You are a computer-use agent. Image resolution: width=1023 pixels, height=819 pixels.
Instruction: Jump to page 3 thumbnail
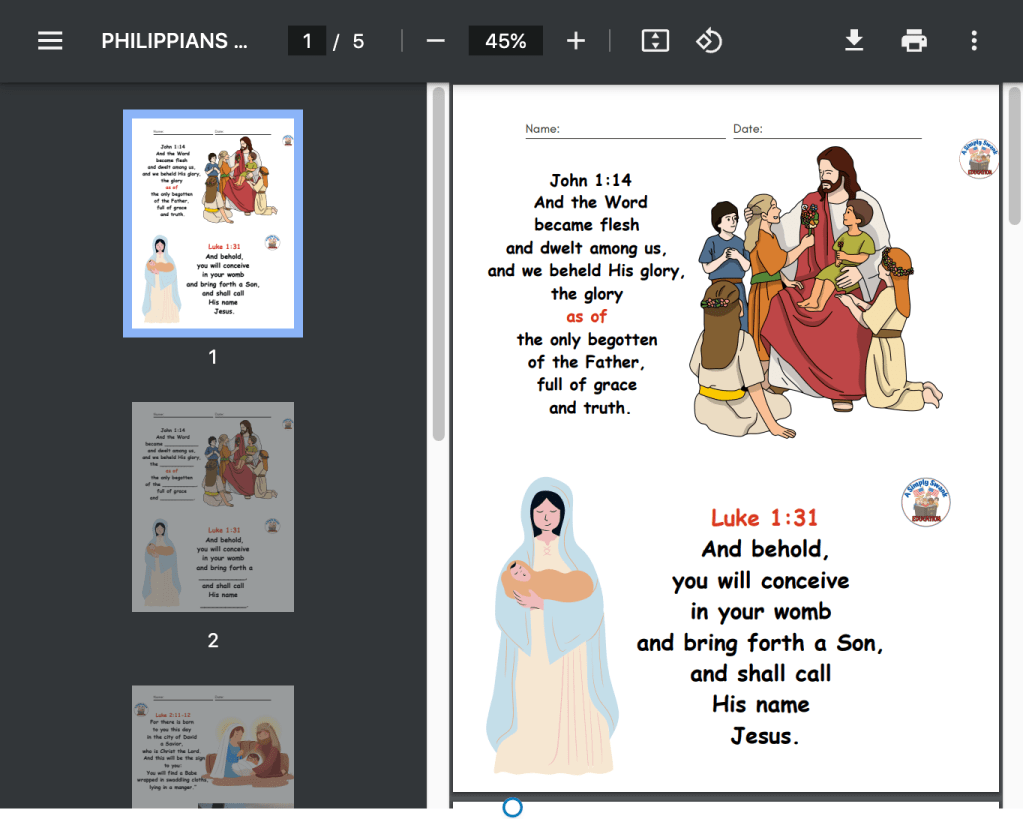pyautogui.click(x=213, y=746)
